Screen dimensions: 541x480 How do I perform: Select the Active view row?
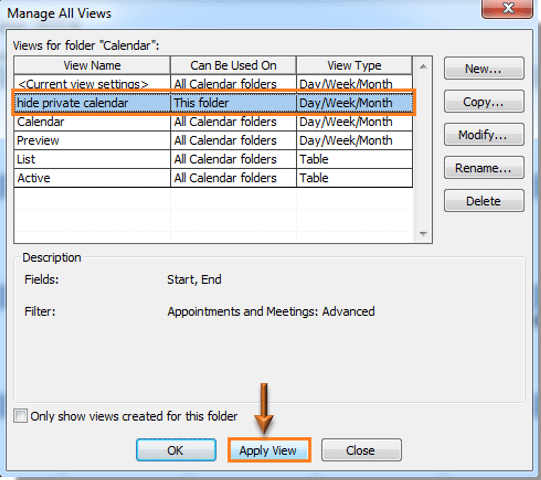click(213, 178)
